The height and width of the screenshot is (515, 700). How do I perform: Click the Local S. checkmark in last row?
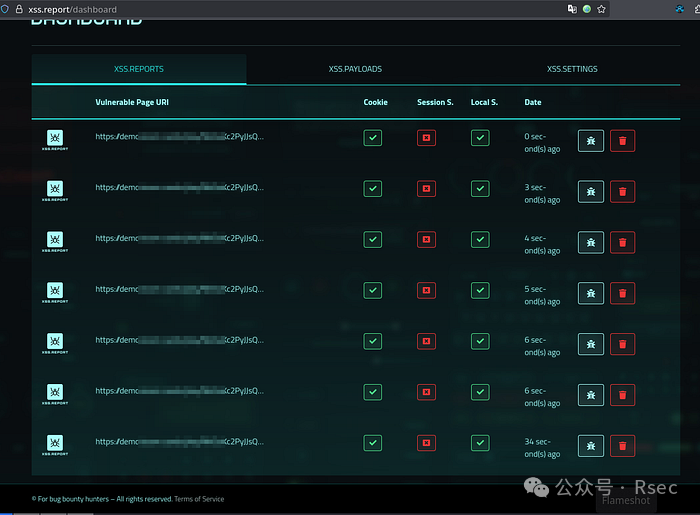pyautogui.click(x=480, y=443)
